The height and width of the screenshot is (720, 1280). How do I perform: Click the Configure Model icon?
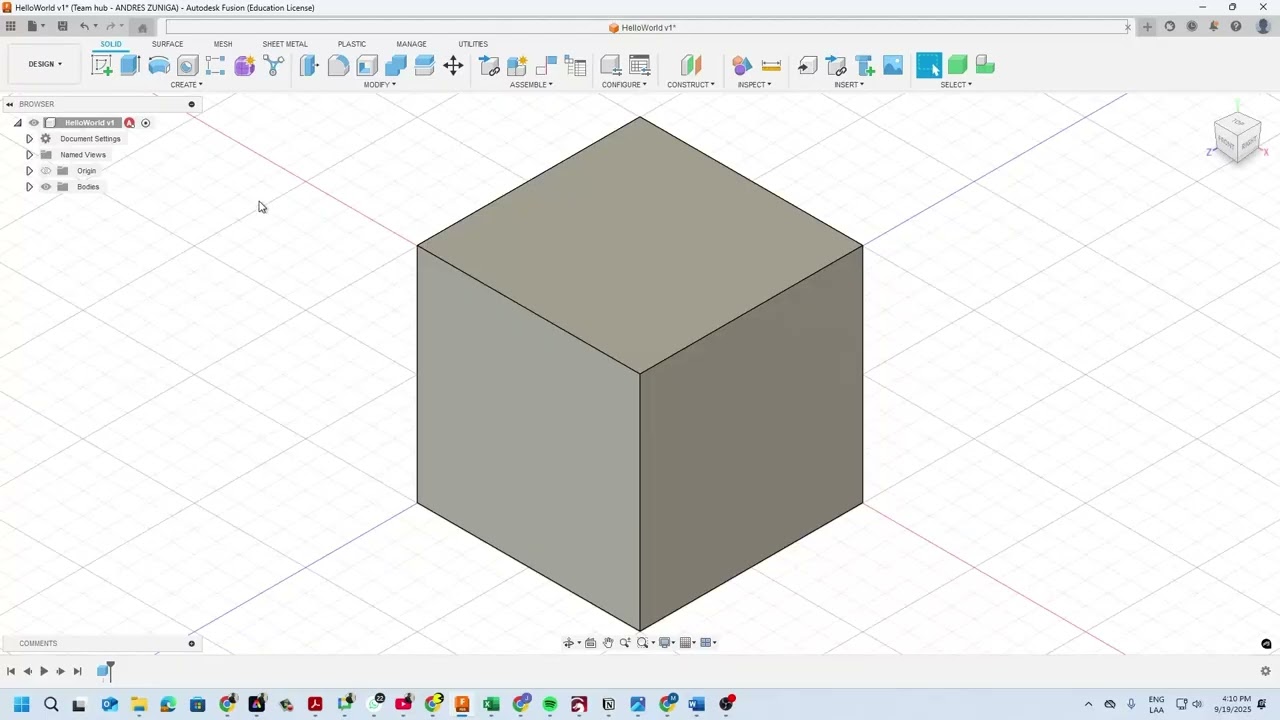pyautogui.click(x=610, y=66)
